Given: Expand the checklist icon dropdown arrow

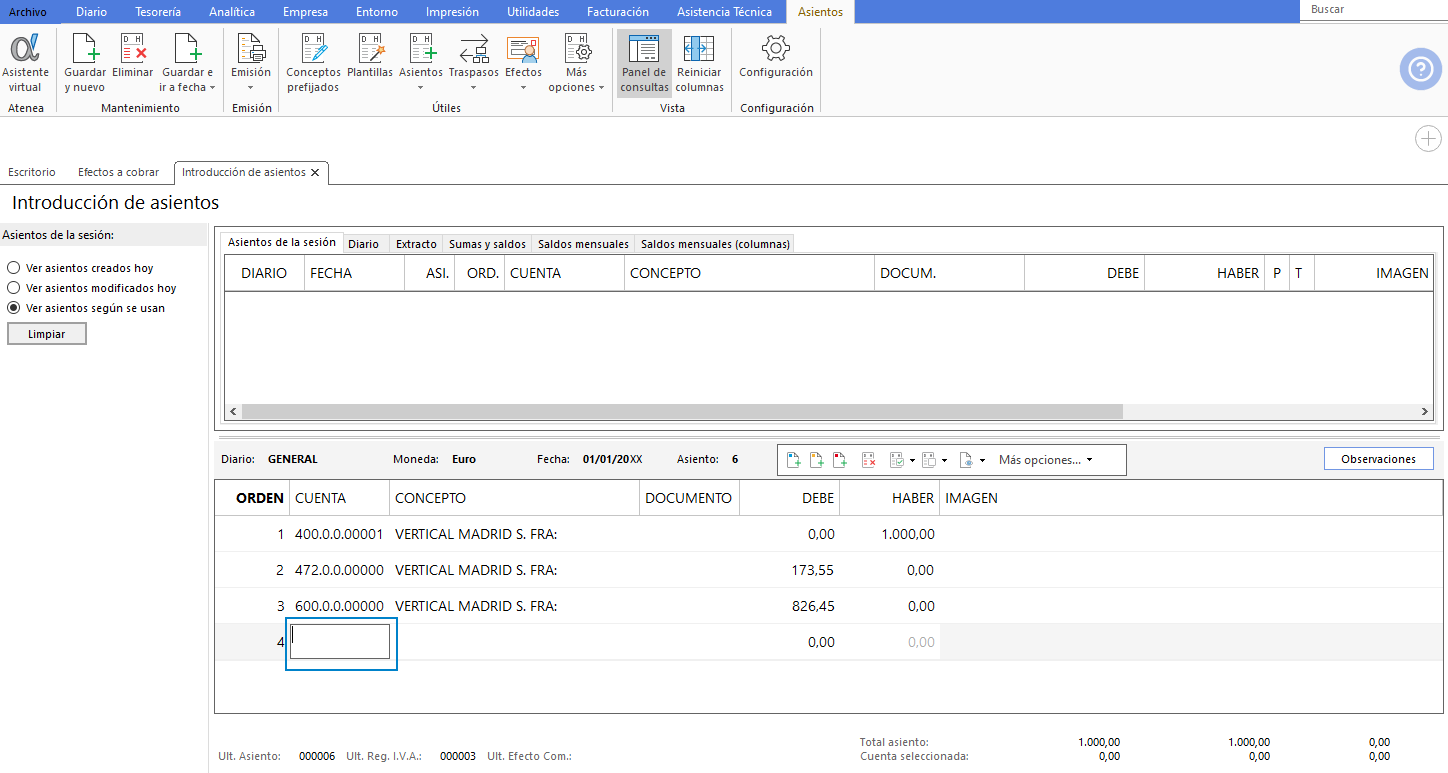Looking at the screenshot, I should point(912,461).
